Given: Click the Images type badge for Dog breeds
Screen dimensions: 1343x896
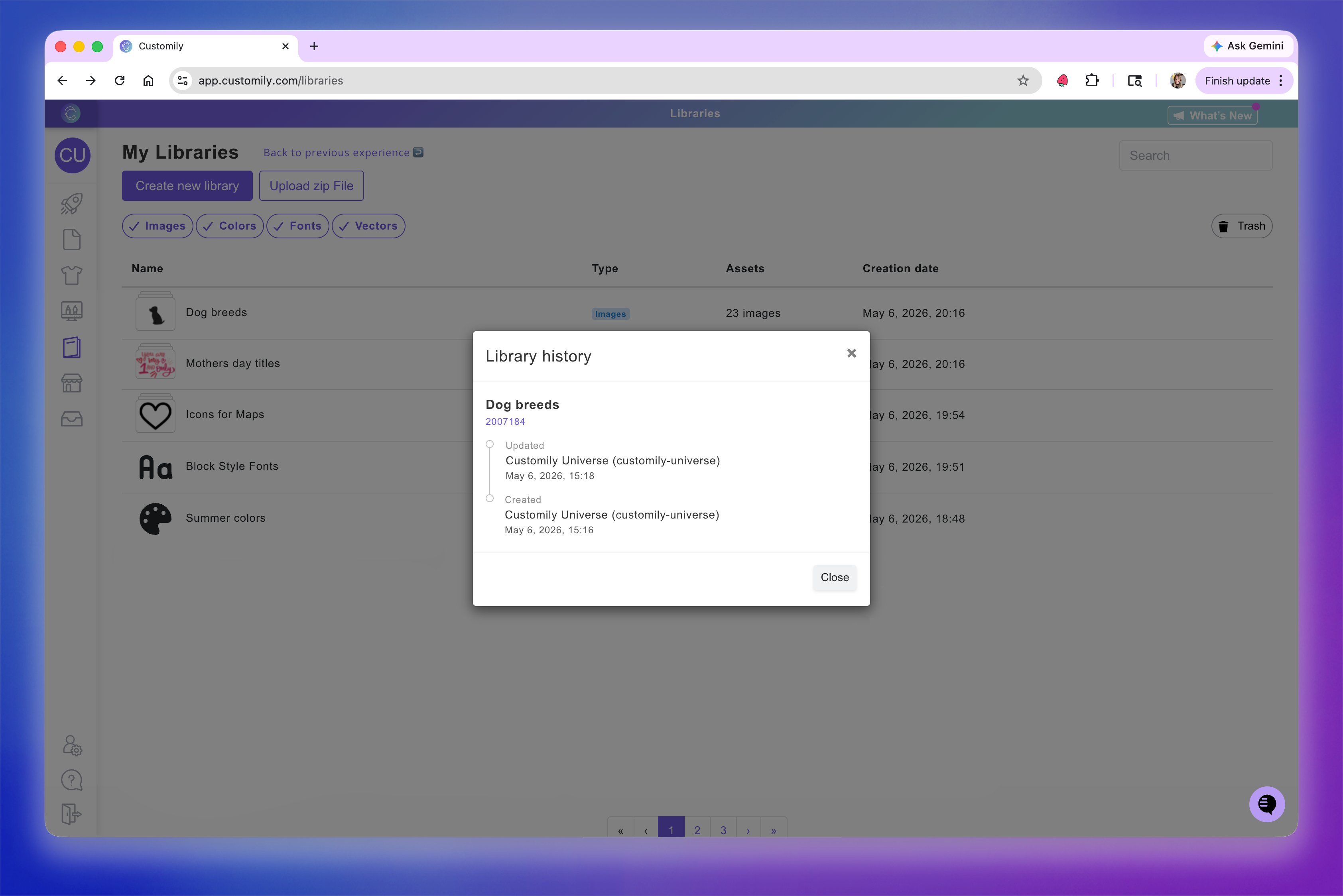Looking at the screenshot, I should [x=610, y=314].
